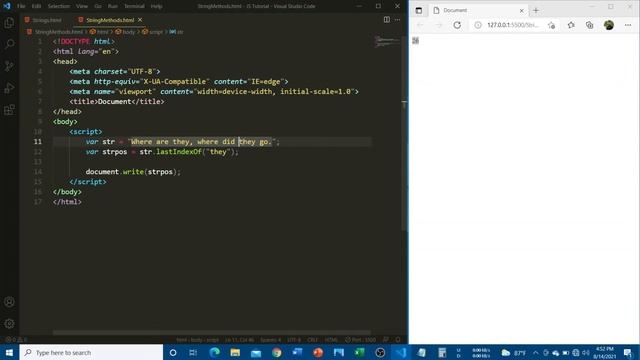Open the View menu
The image size is (640, 360).
(x=82, y=6)
